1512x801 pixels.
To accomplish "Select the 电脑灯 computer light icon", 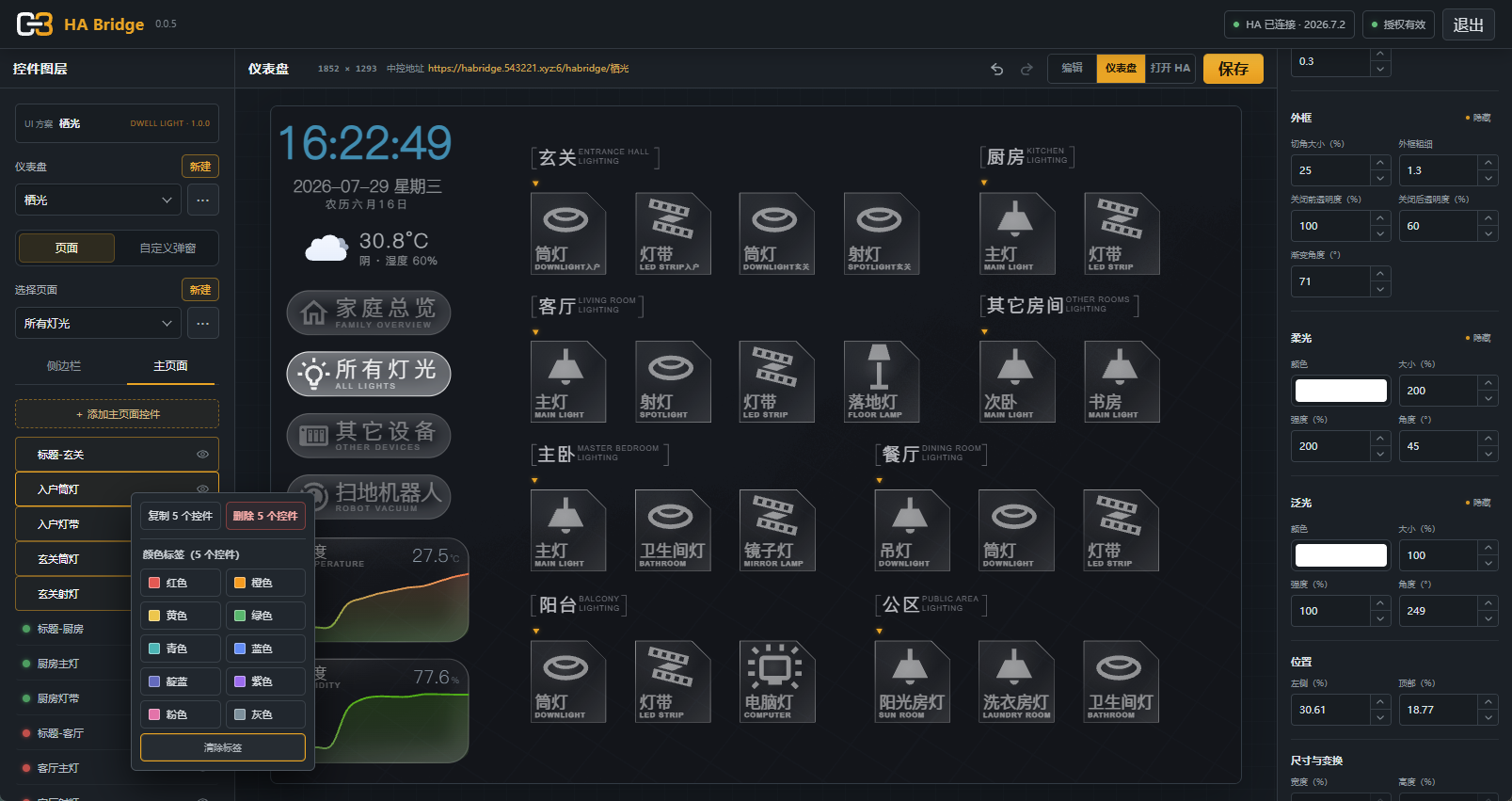I will [x=776, y=681].
